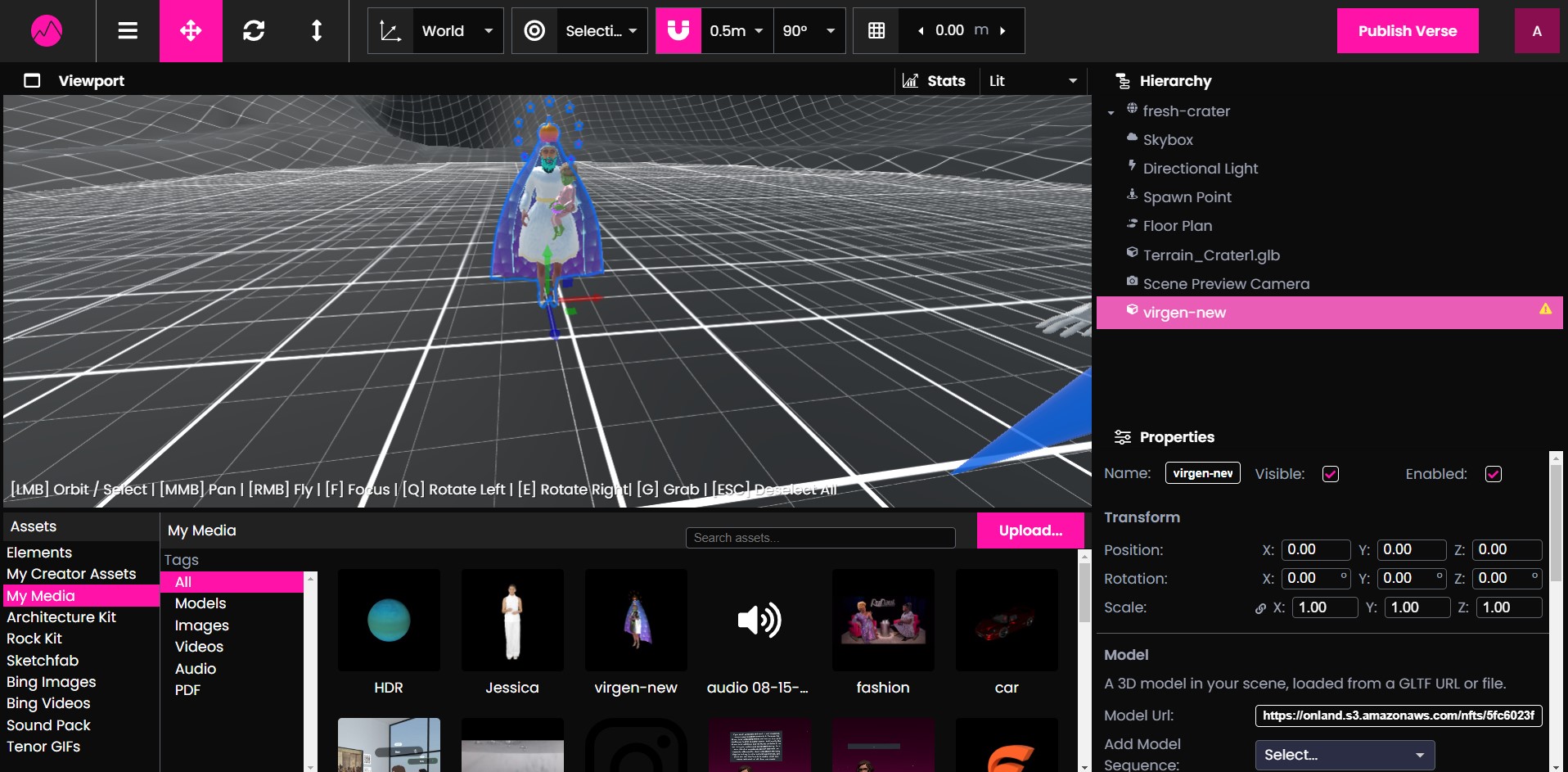1568x772 pixels.
Task: Toggle the snapping magnet
Action: (x=678, y=31)
